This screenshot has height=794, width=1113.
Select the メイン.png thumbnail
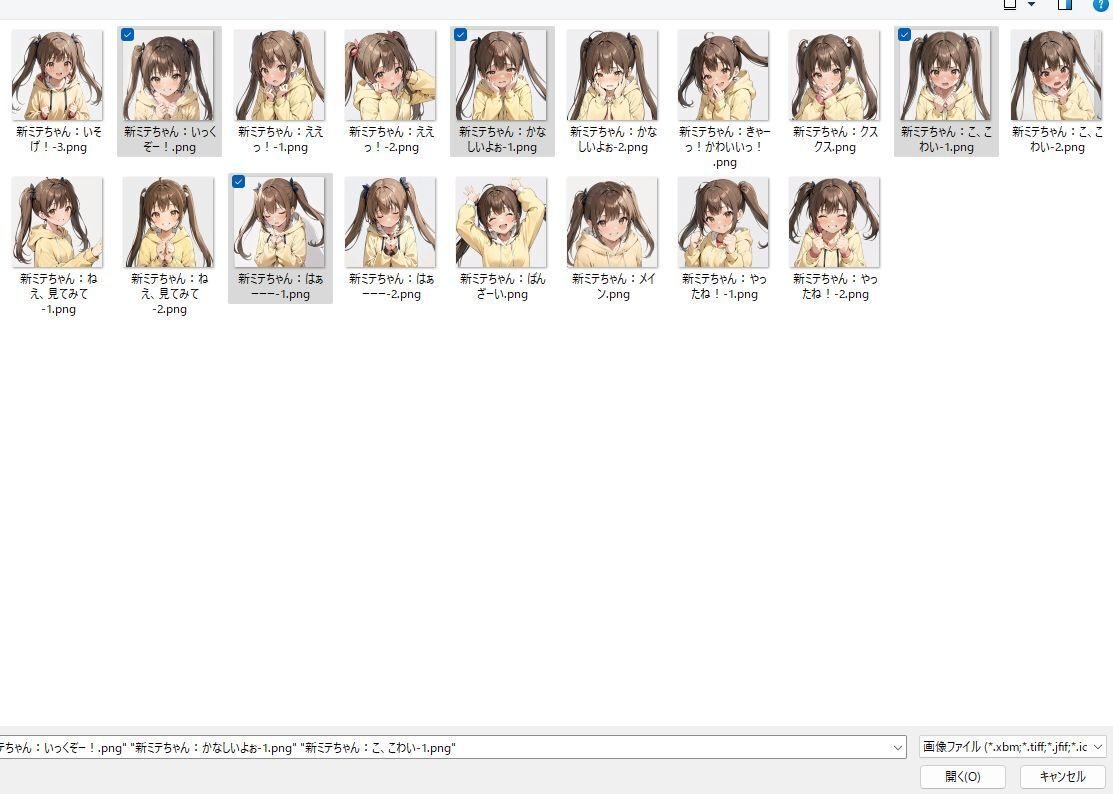click(x=613, y=222)
